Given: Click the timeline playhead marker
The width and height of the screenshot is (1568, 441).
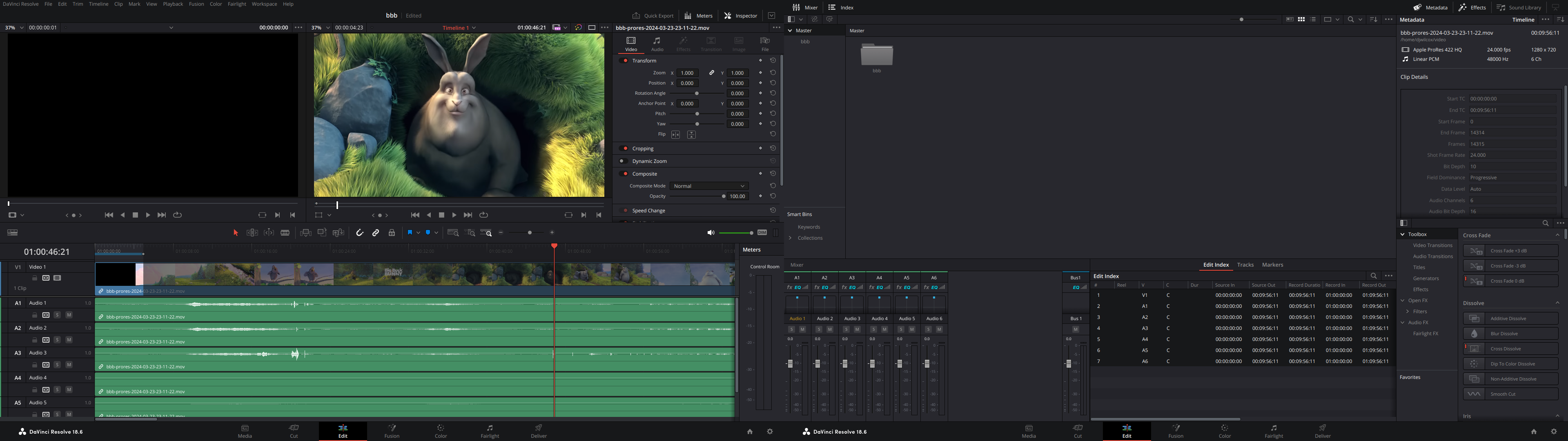Looking at the screenshot, I should tap(555, 246).
